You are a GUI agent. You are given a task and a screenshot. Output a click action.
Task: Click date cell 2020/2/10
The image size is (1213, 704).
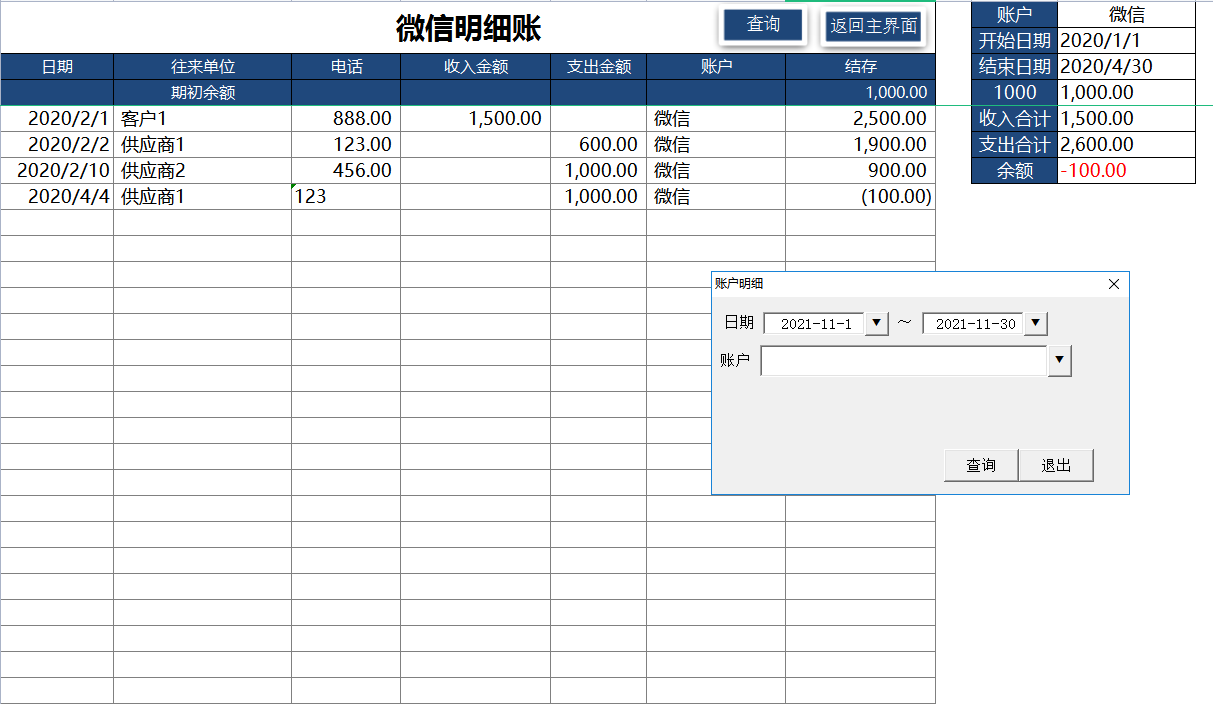coord(57,171)
